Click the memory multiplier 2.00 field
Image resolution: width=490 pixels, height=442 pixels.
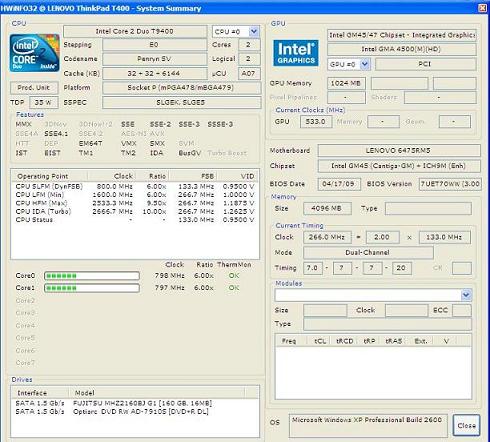382,237
